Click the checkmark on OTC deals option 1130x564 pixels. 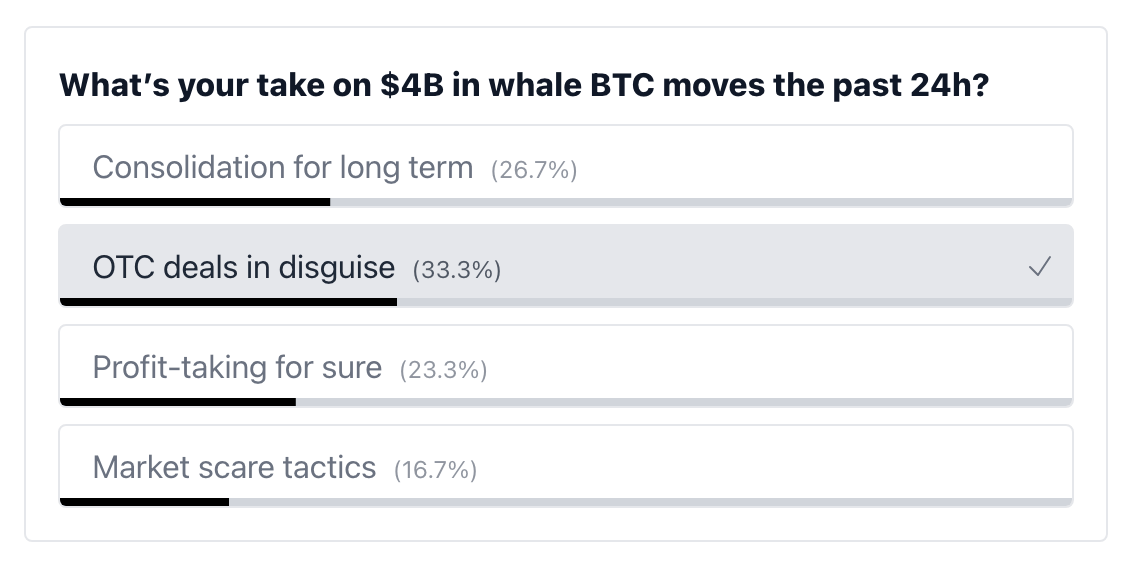[x=1039, y=267]
